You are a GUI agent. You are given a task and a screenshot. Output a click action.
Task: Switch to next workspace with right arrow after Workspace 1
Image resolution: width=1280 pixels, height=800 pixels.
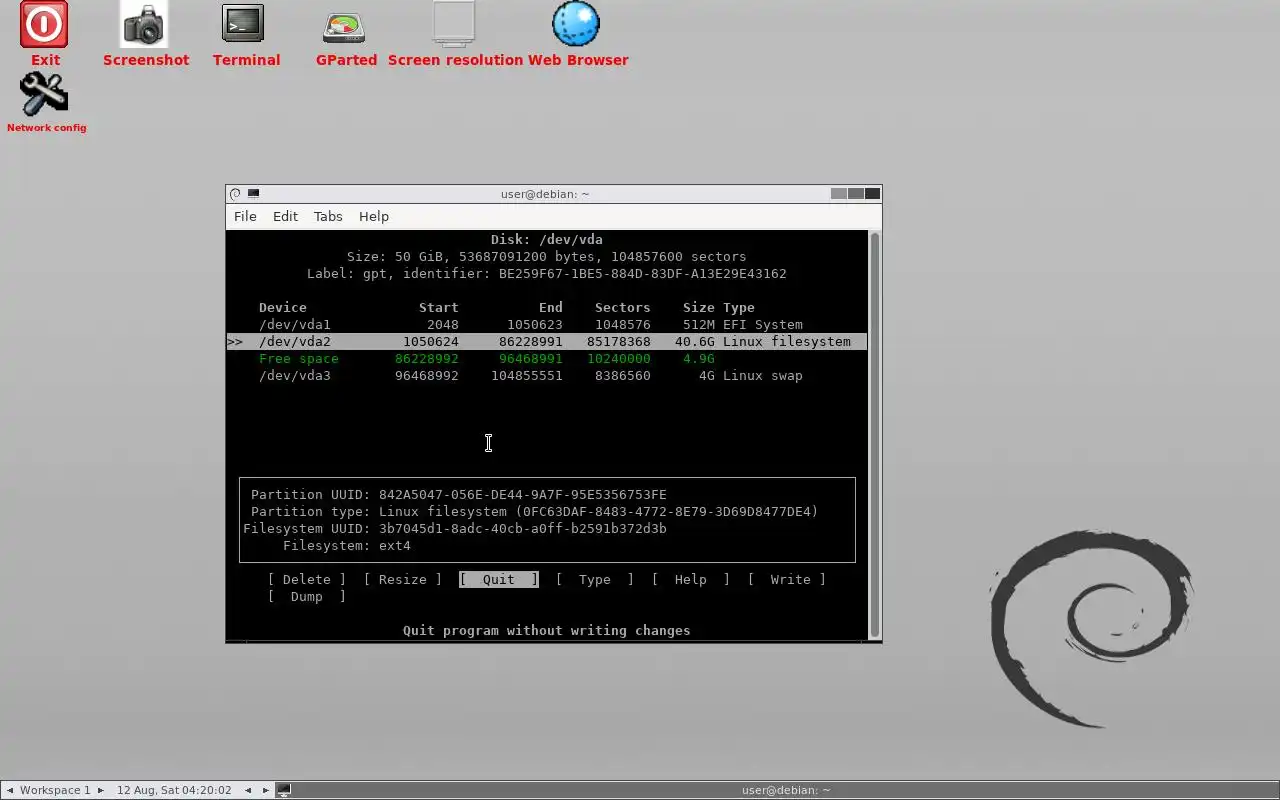tap(100, 790)
